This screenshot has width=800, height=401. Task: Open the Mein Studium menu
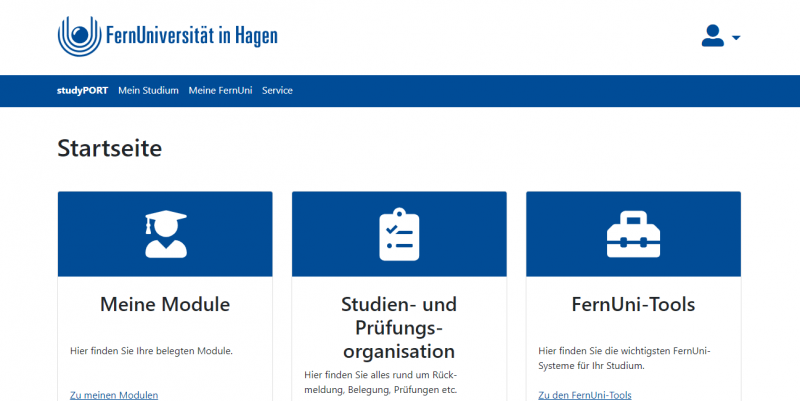[148, 90]
